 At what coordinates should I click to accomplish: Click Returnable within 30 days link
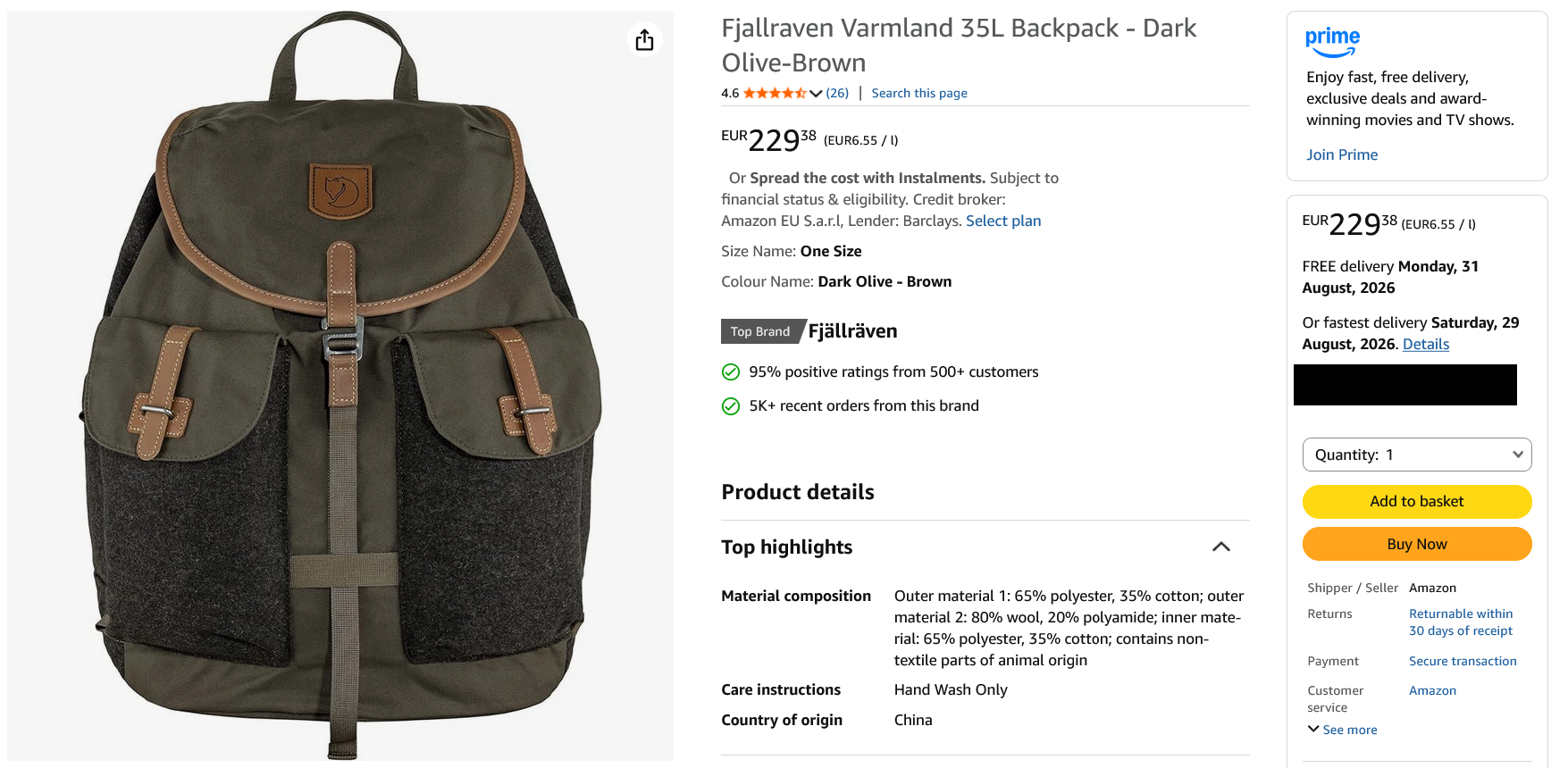pyautogui.click(x=1461, y=622)
